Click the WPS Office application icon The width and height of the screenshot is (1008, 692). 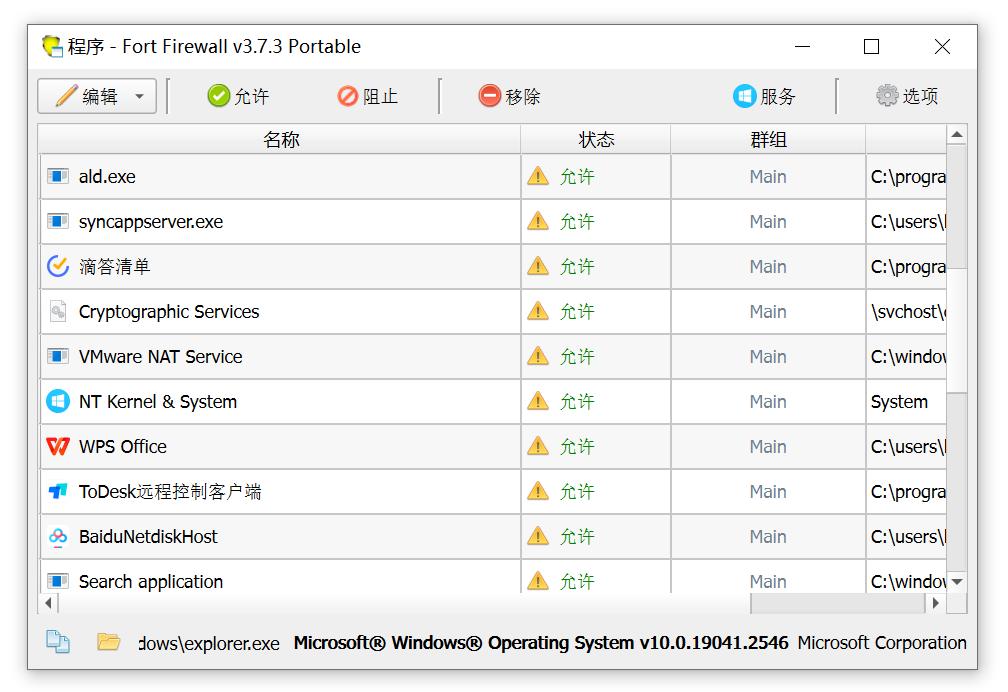tap(60, 446)
